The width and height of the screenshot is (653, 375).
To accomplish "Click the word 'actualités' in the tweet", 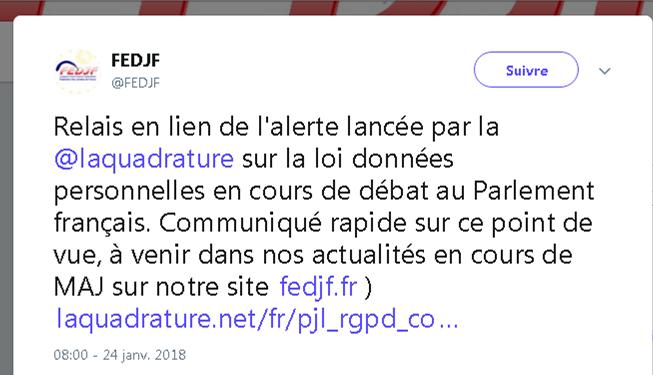I will 369,255.
